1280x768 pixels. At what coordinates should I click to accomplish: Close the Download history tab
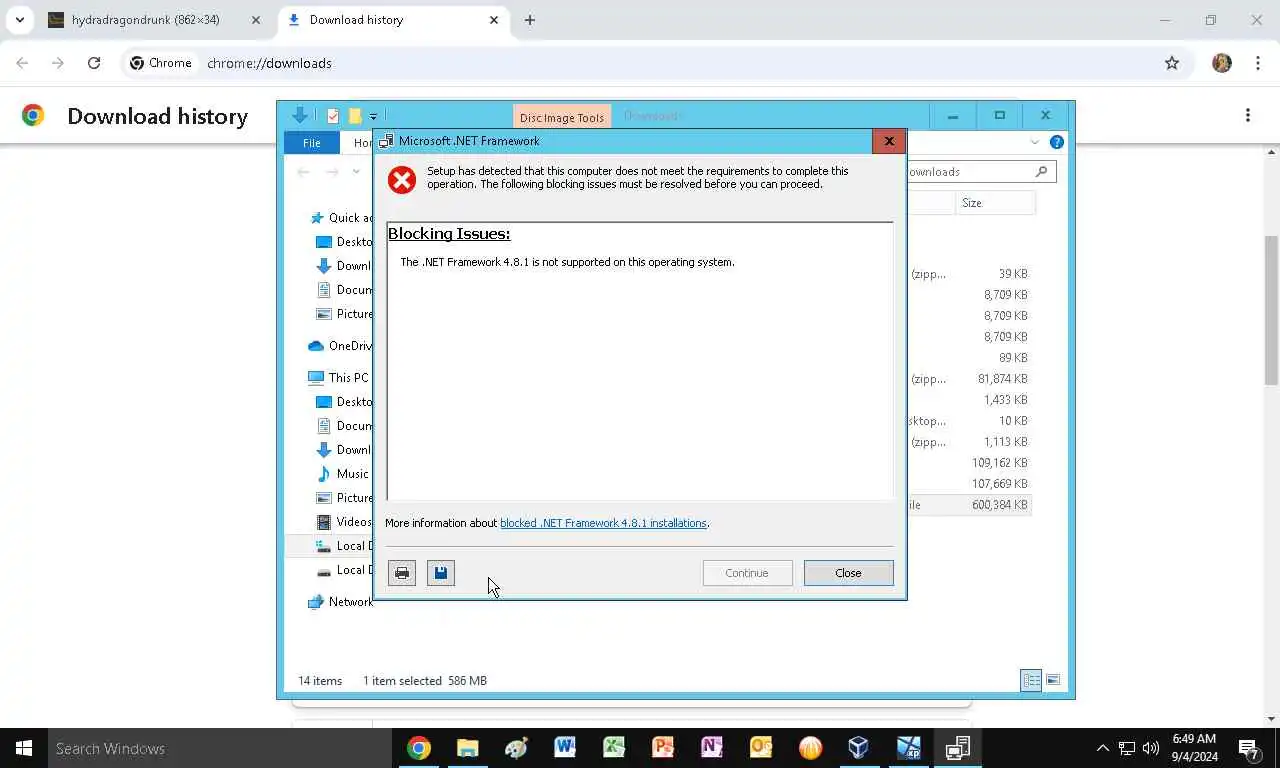494,20
